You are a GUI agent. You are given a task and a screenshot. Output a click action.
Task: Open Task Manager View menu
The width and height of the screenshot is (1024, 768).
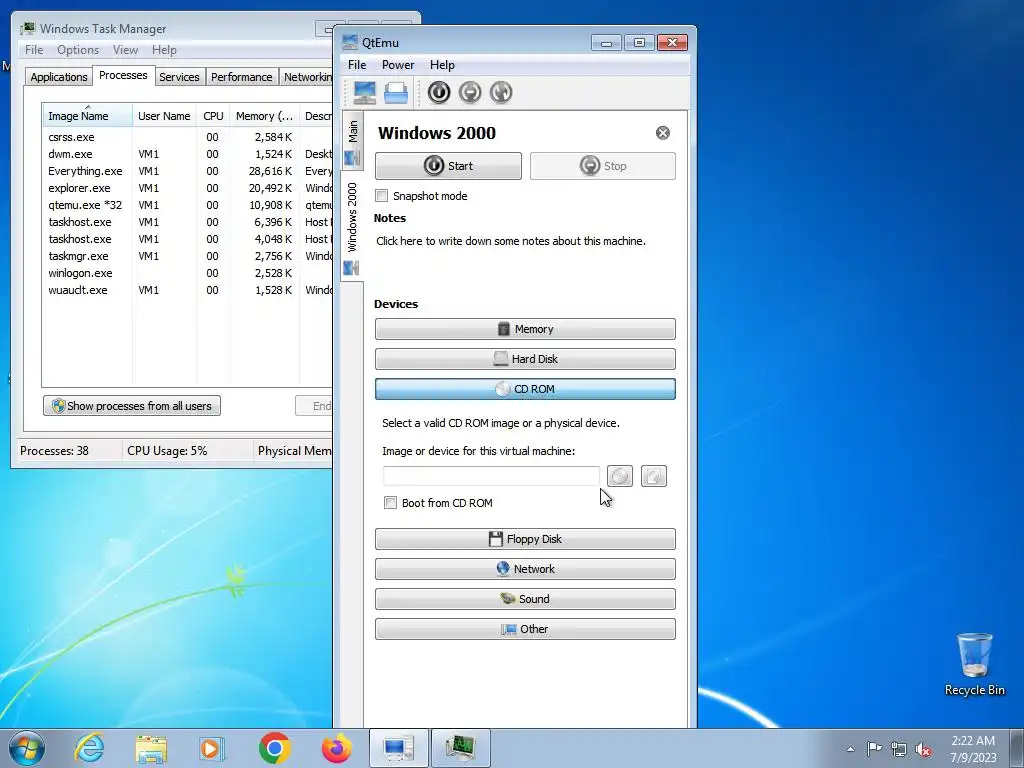tap(125, 50)
